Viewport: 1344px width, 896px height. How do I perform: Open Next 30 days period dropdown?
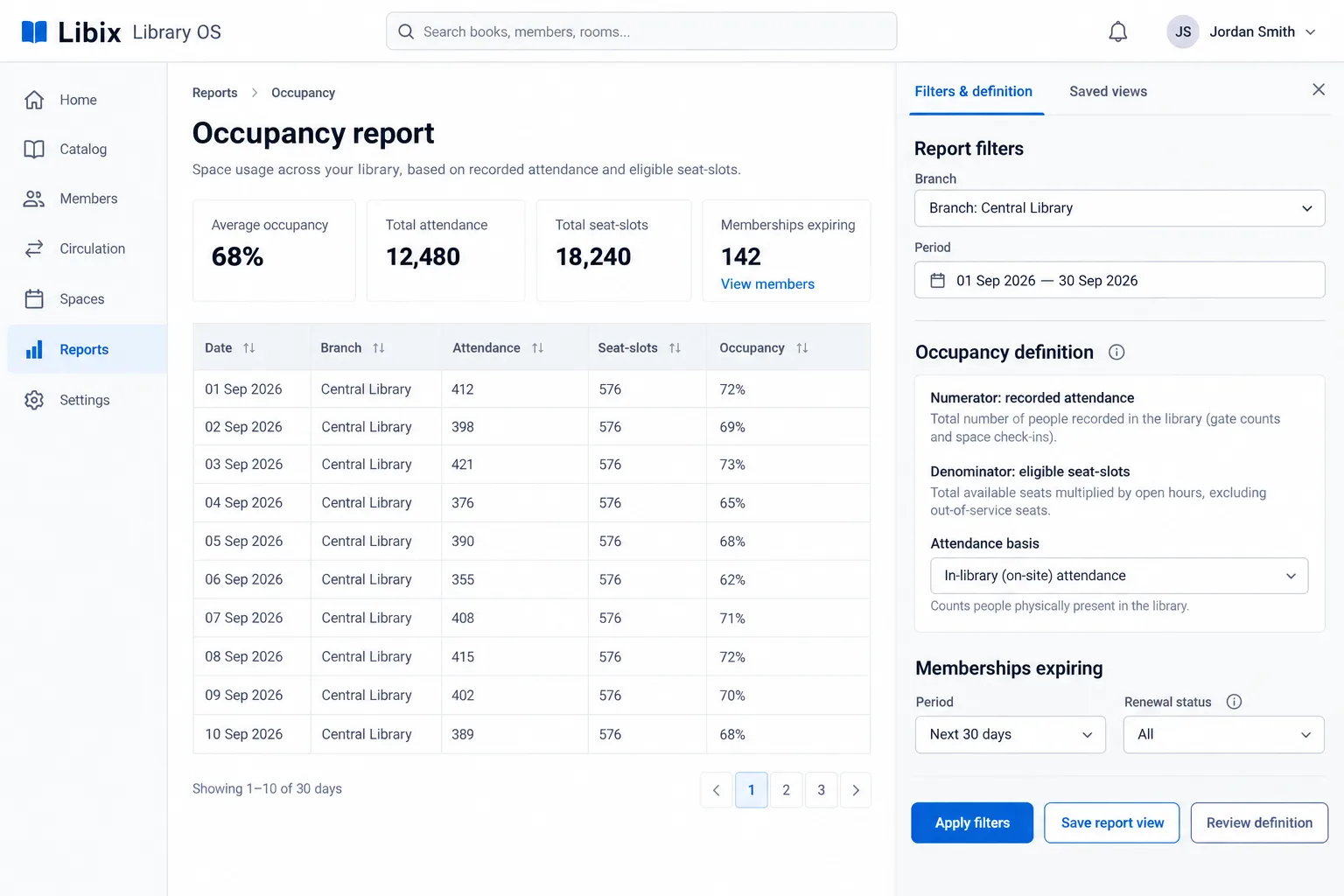(1011, 735)
